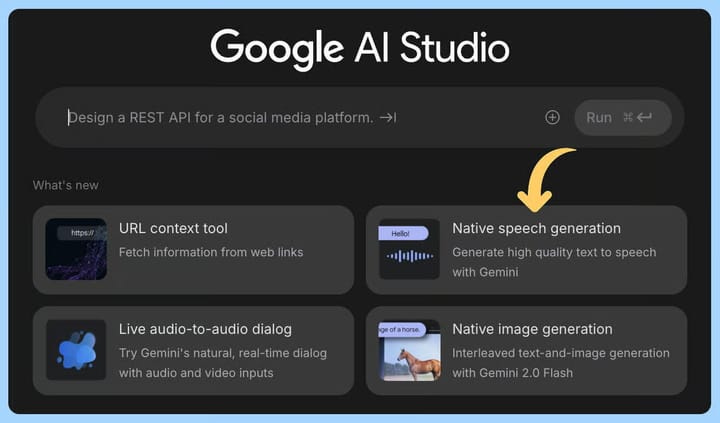Select the 'Native image generation' title
Viewport: 720px width, 423px height.
pos(532,329)
